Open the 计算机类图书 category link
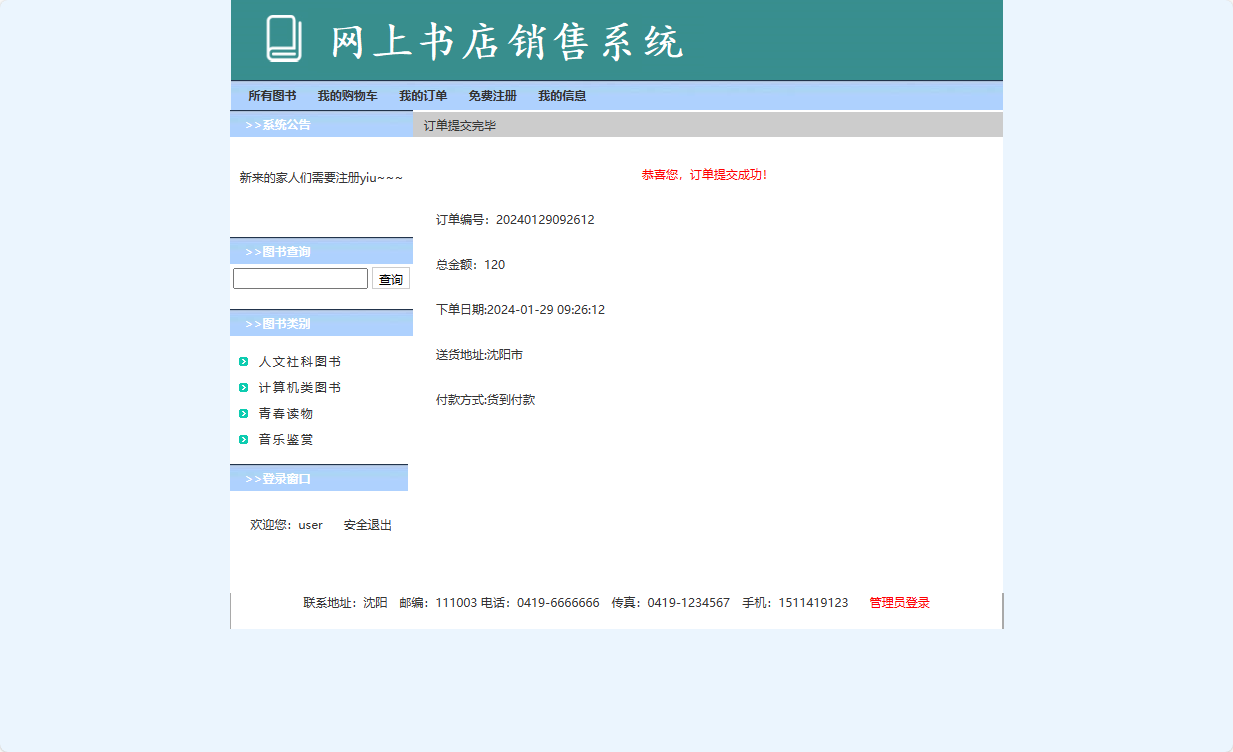This screenshot has height=752, width=1233. tap(302, 387)
